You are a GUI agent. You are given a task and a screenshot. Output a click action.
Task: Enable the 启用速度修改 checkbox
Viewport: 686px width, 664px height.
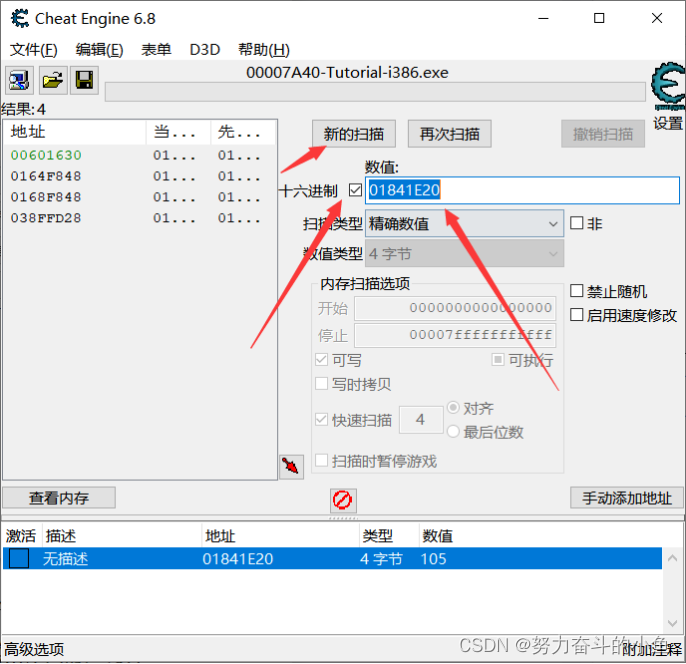click(577, 315)
